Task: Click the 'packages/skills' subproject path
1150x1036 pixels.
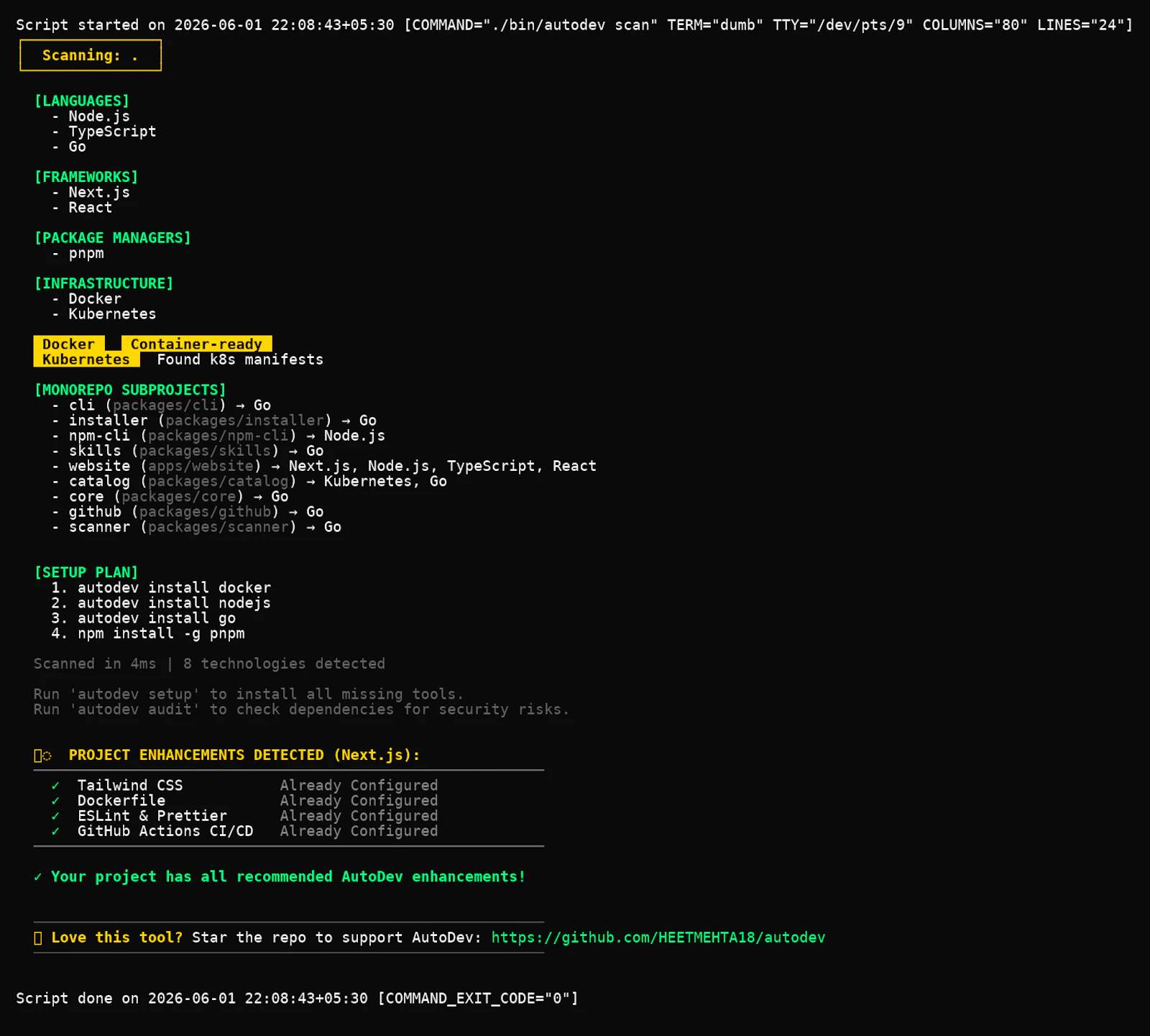Action: (x=205, y=451)
